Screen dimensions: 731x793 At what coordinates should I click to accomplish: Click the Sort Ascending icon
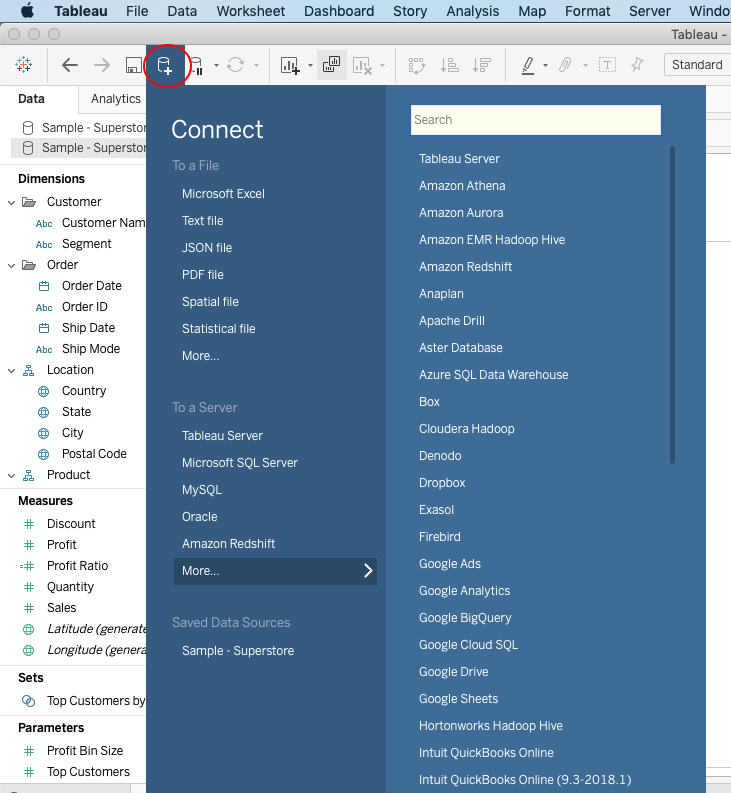coord(449,65)
